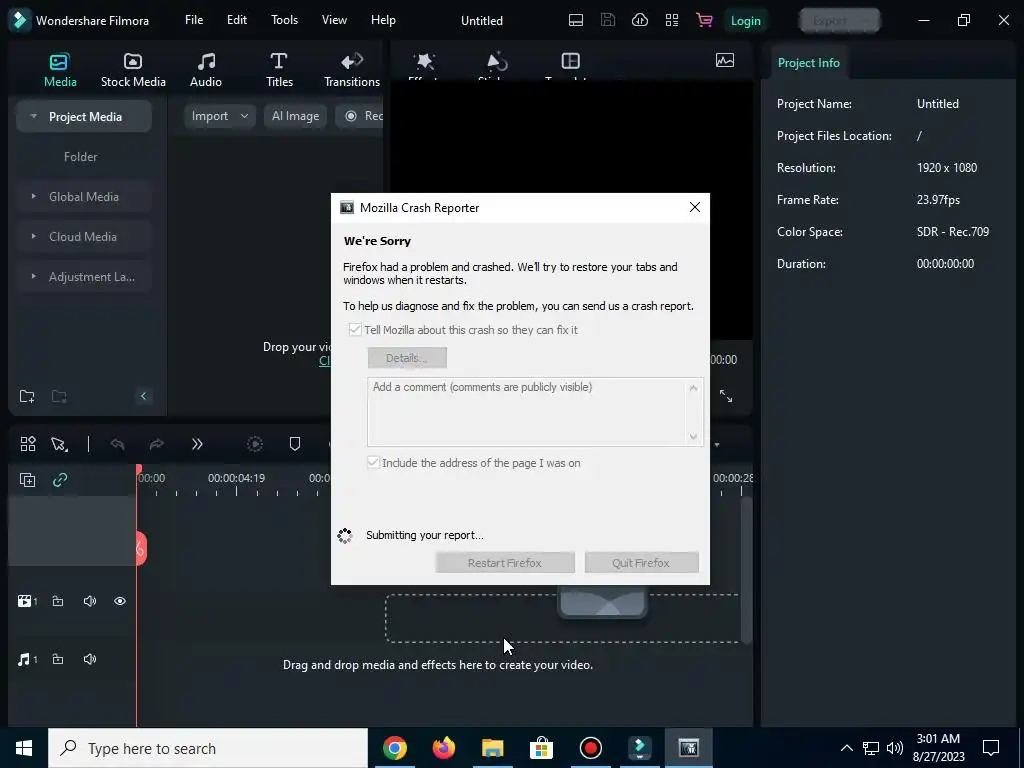Screen dimensions: 1024x768
Task: Open Chrome from the taskbar
Action: (395, 748)
